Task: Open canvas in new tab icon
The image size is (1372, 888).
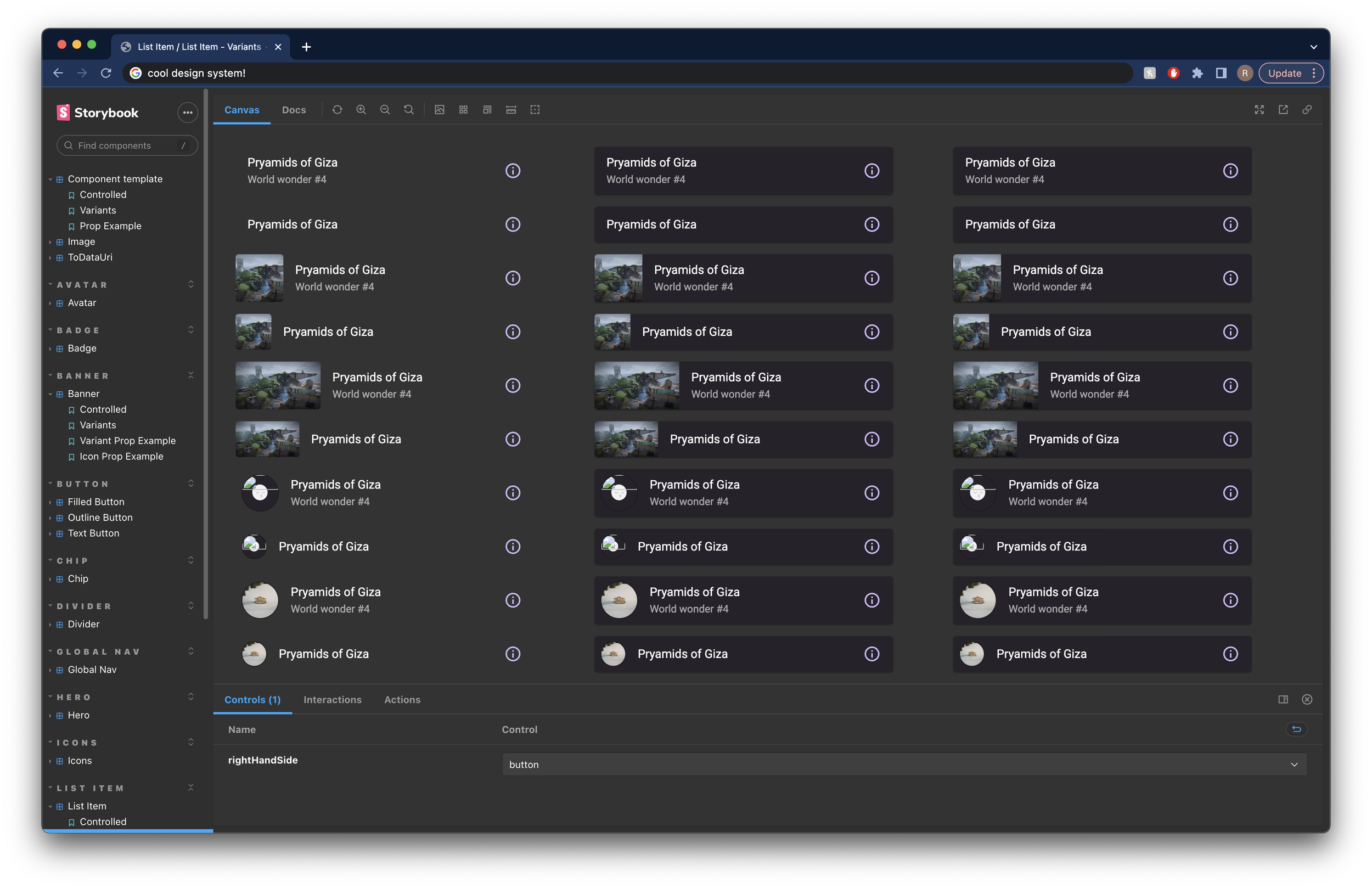Action: click(1283, 110)
